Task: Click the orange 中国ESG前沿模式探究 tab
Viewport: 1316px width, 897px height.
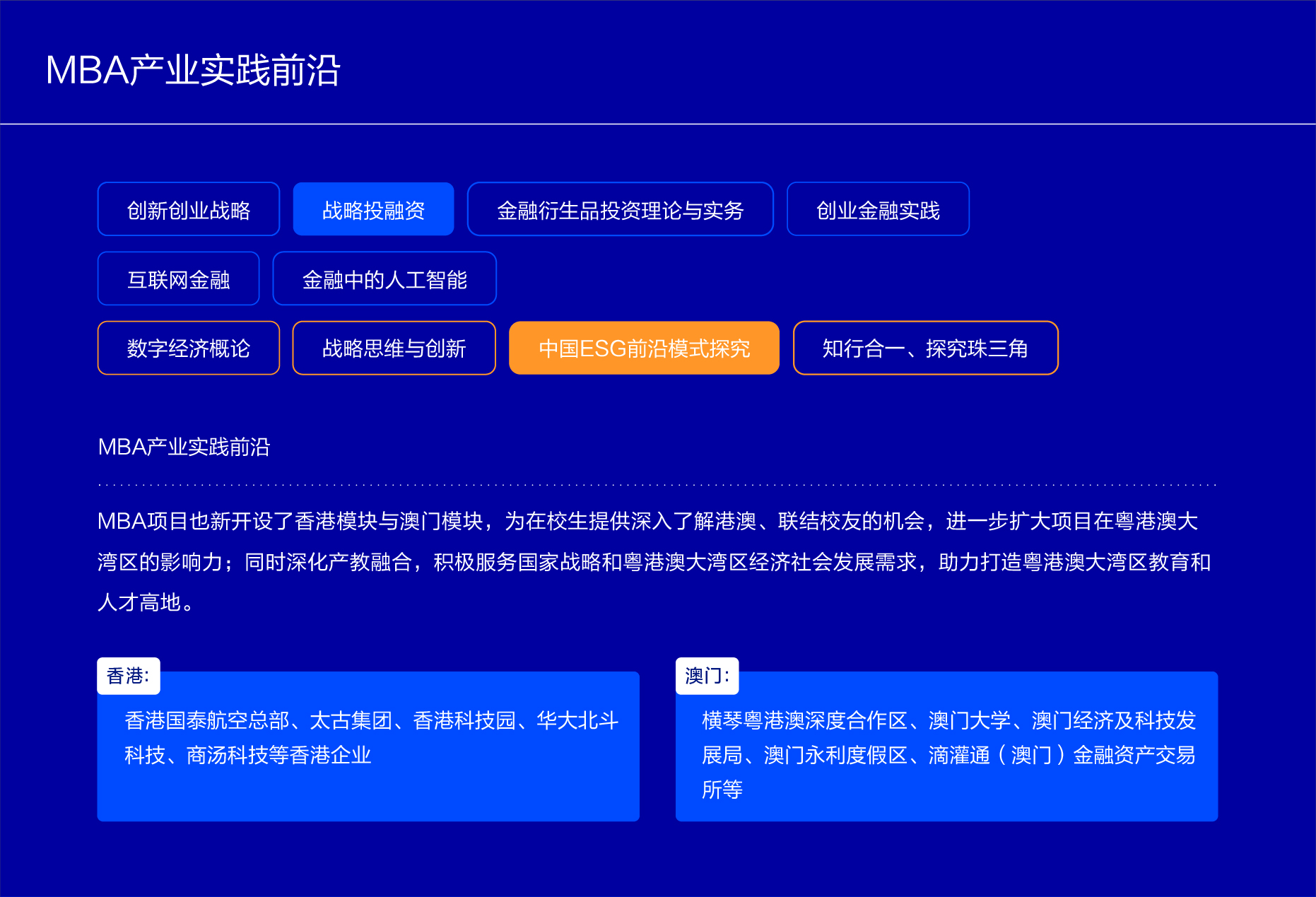Action: [x=644, y=348]
